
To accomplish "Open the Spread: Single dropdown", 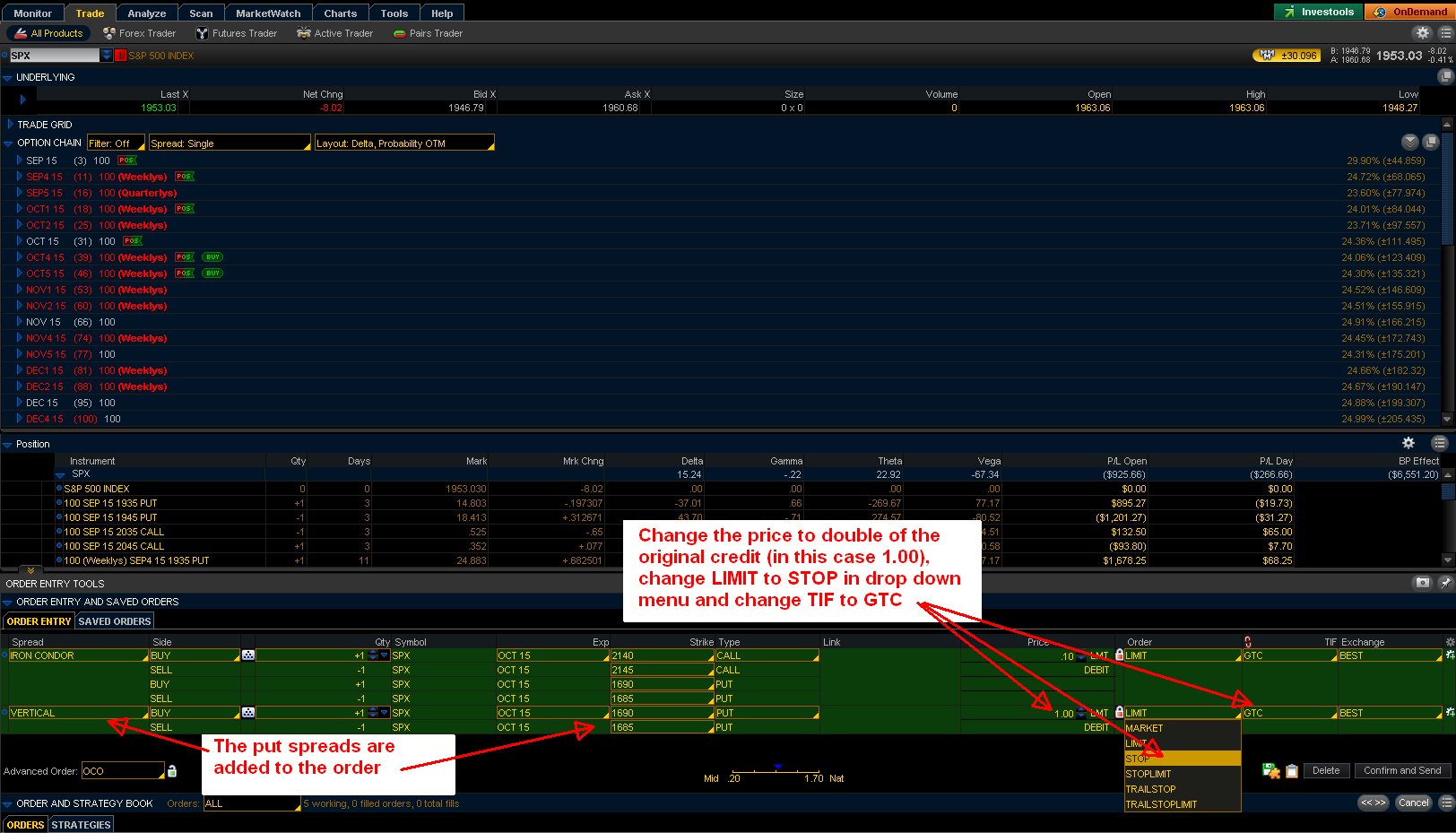I will tap(230, 143).
